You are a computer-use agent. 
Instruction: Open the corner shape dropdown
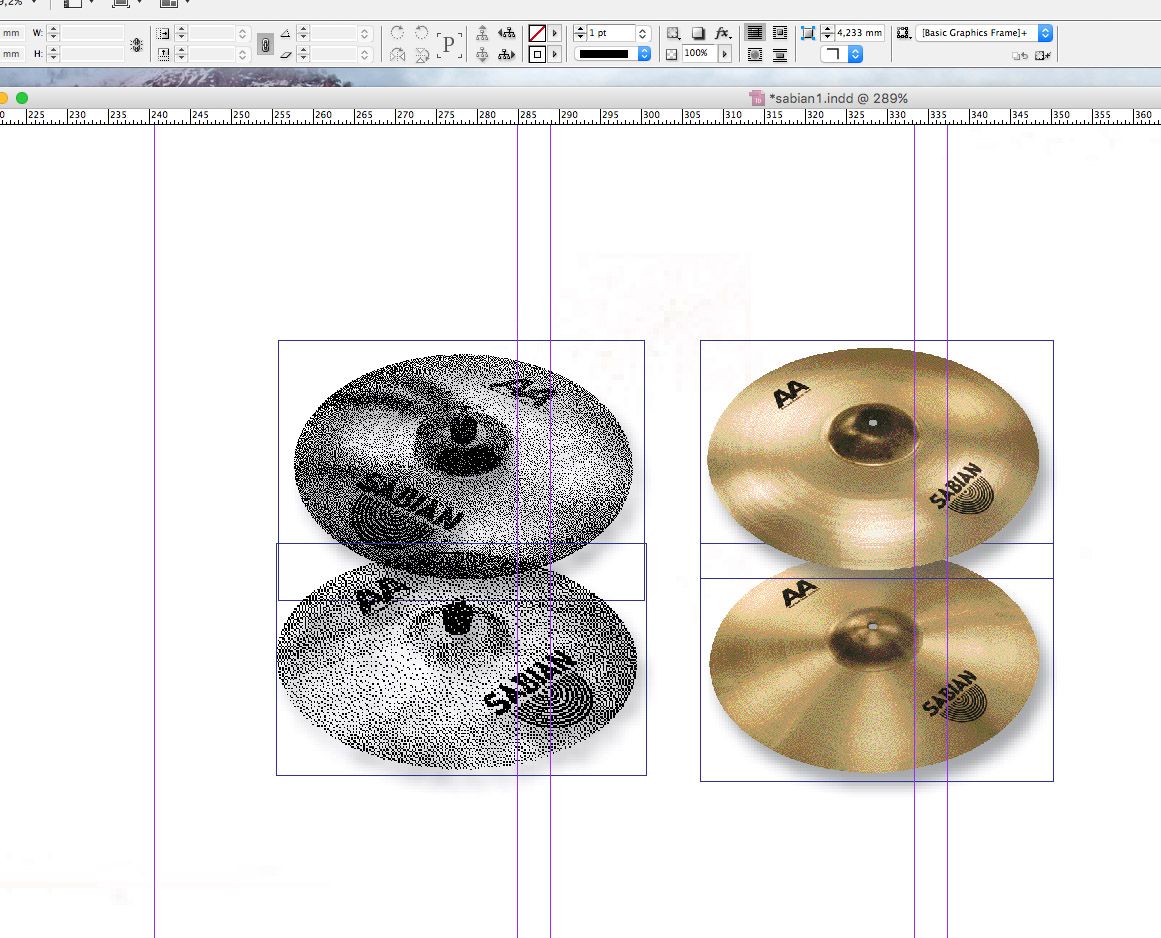(855, 54)
